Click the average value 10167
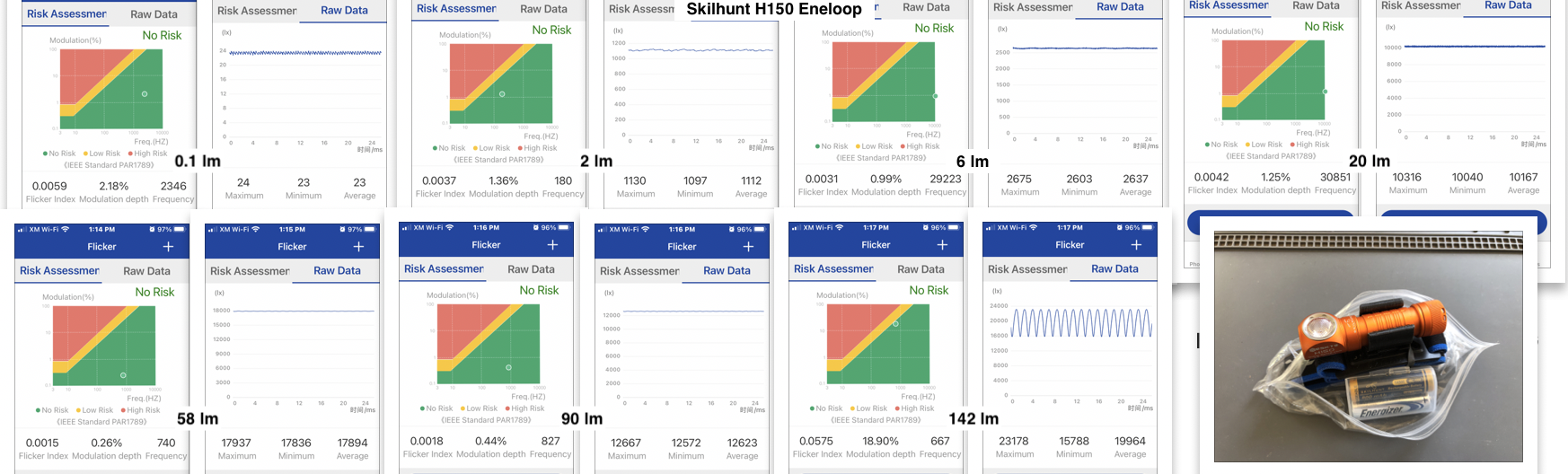 (1524, 177)
